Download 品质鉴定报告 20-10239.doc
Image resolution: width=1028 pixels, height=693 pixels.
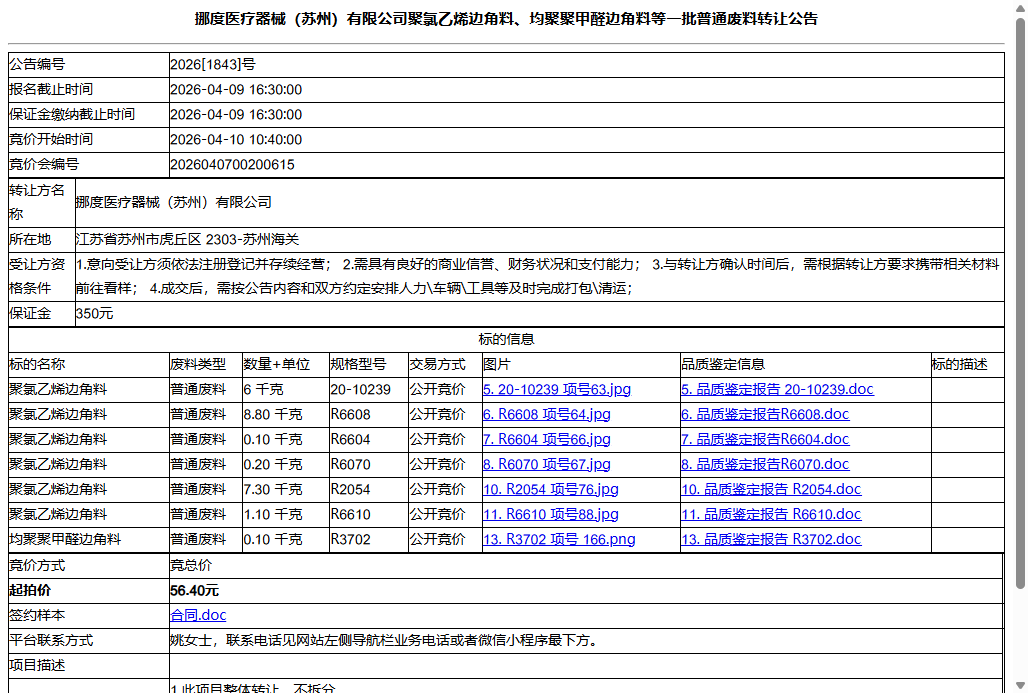777,389
